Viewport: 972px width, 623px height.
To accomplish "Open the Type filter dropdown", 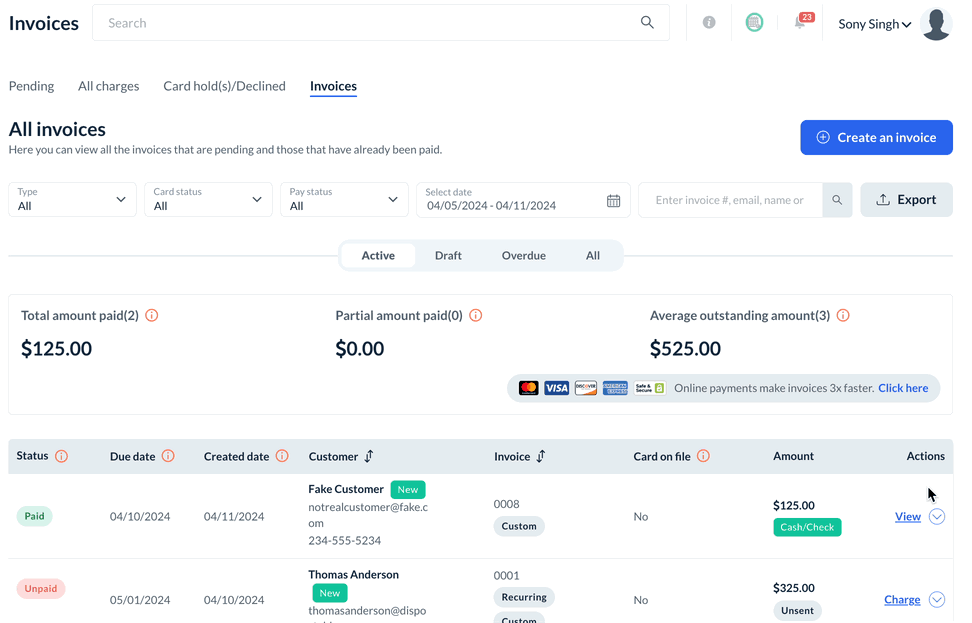I will pyautogui.click(x=72, y=199).
